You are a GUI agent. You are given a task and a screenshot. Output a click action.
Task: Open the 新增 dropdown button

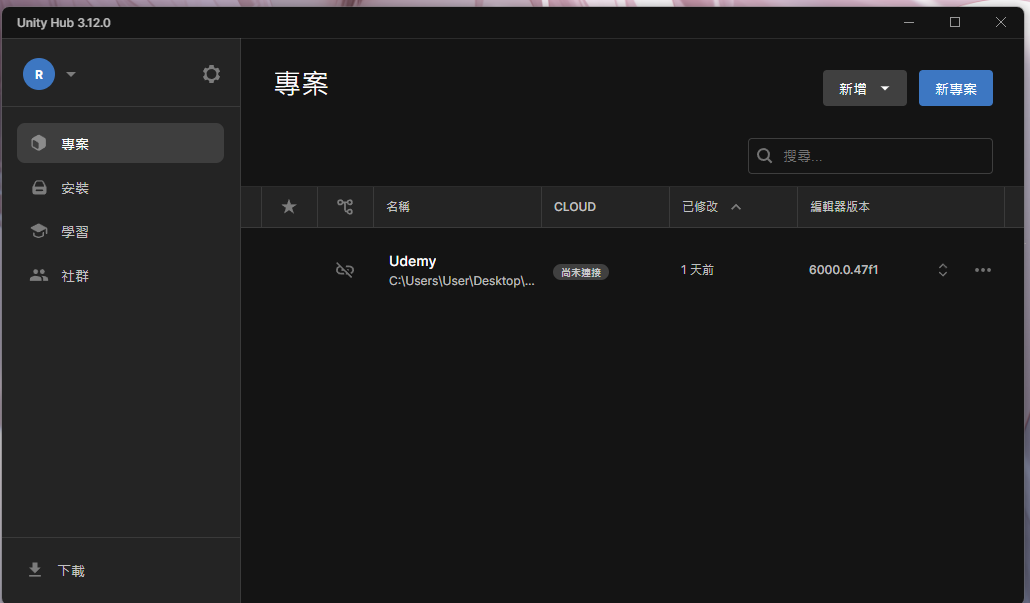click(x=864, y=88)
